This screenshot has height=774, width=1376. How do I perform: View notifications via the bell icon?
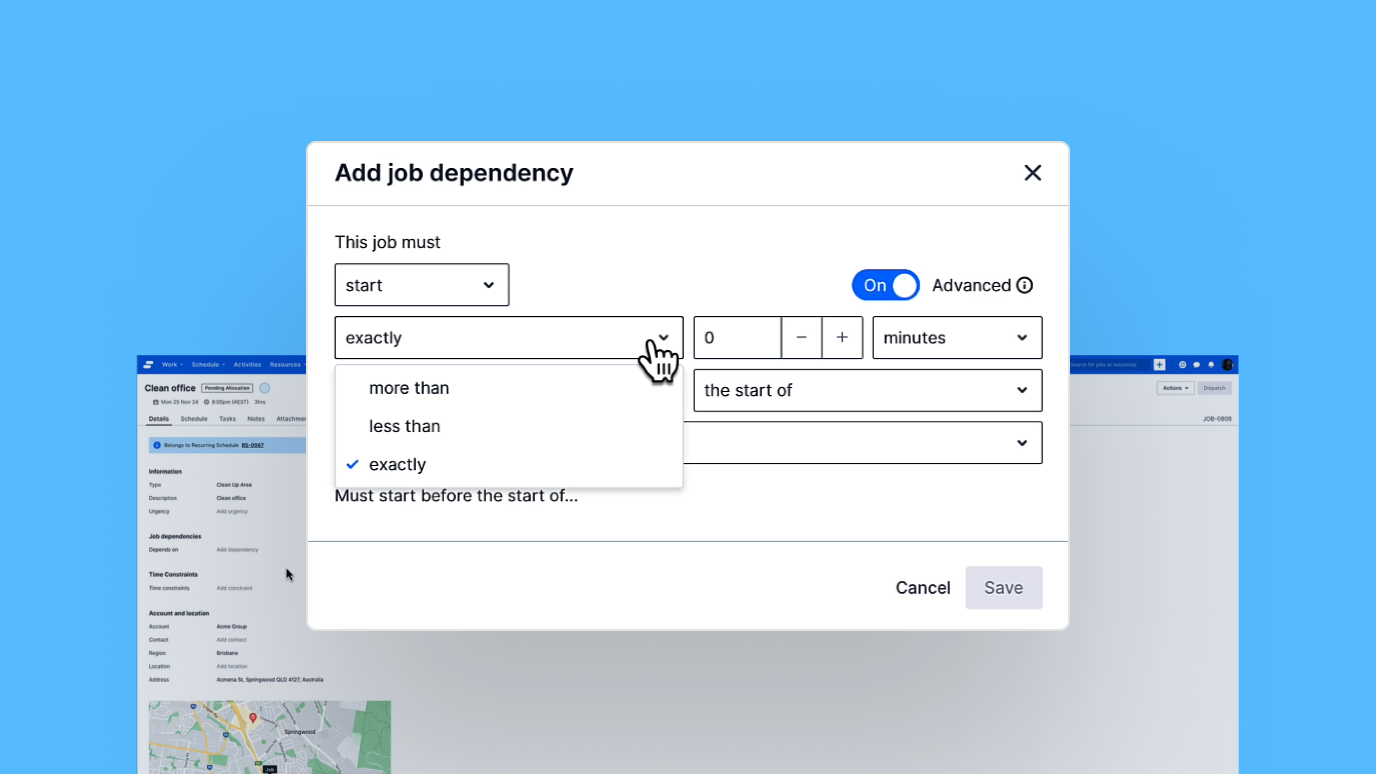pyautogui.click(x=1211, y=364)
